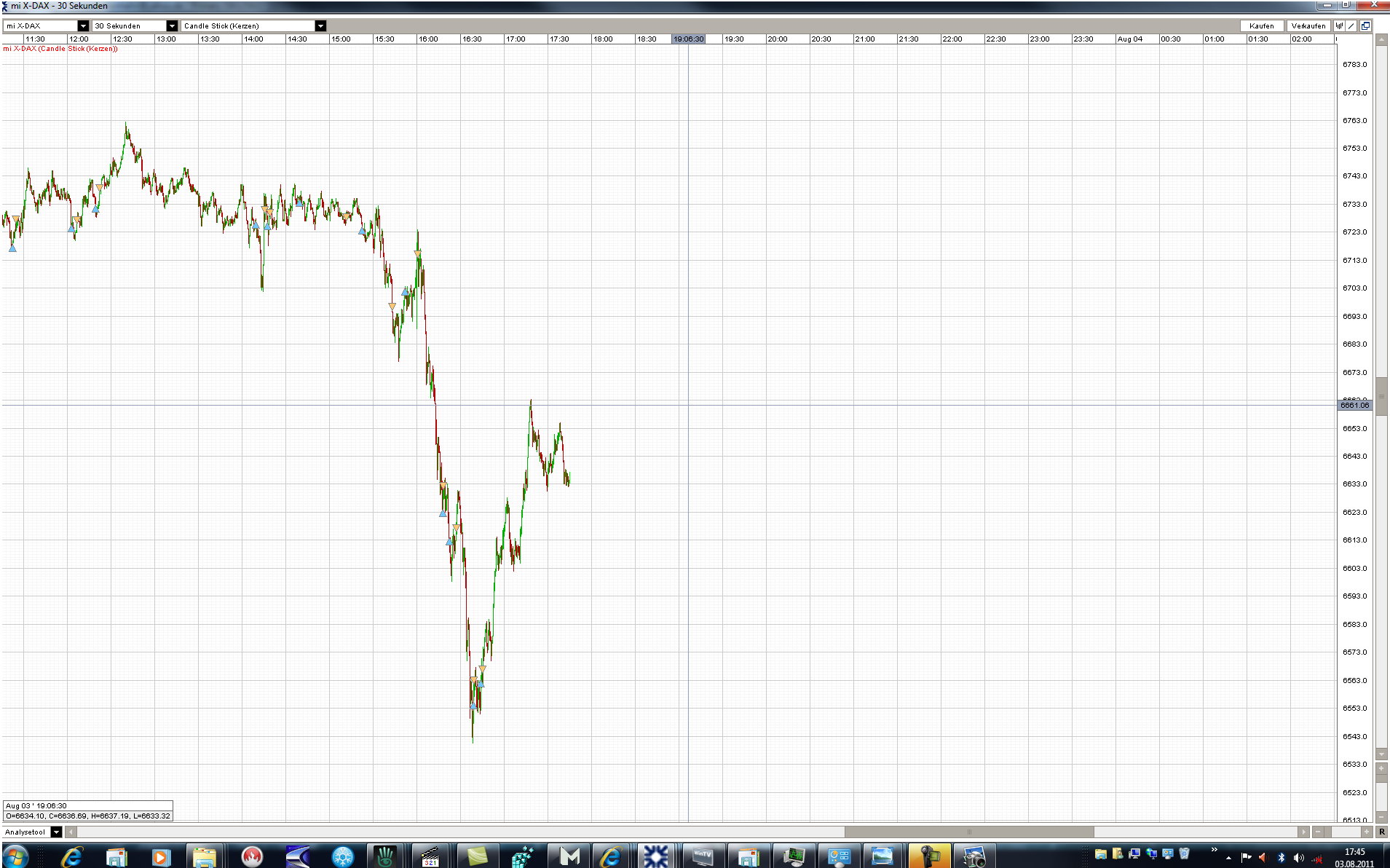Image resolution: width=1390 pixels, height=868 pixels.
Task: Open the mi X-DAX instrument dropdown arrow
Action: pyautogui.click(x=83, y=25)
